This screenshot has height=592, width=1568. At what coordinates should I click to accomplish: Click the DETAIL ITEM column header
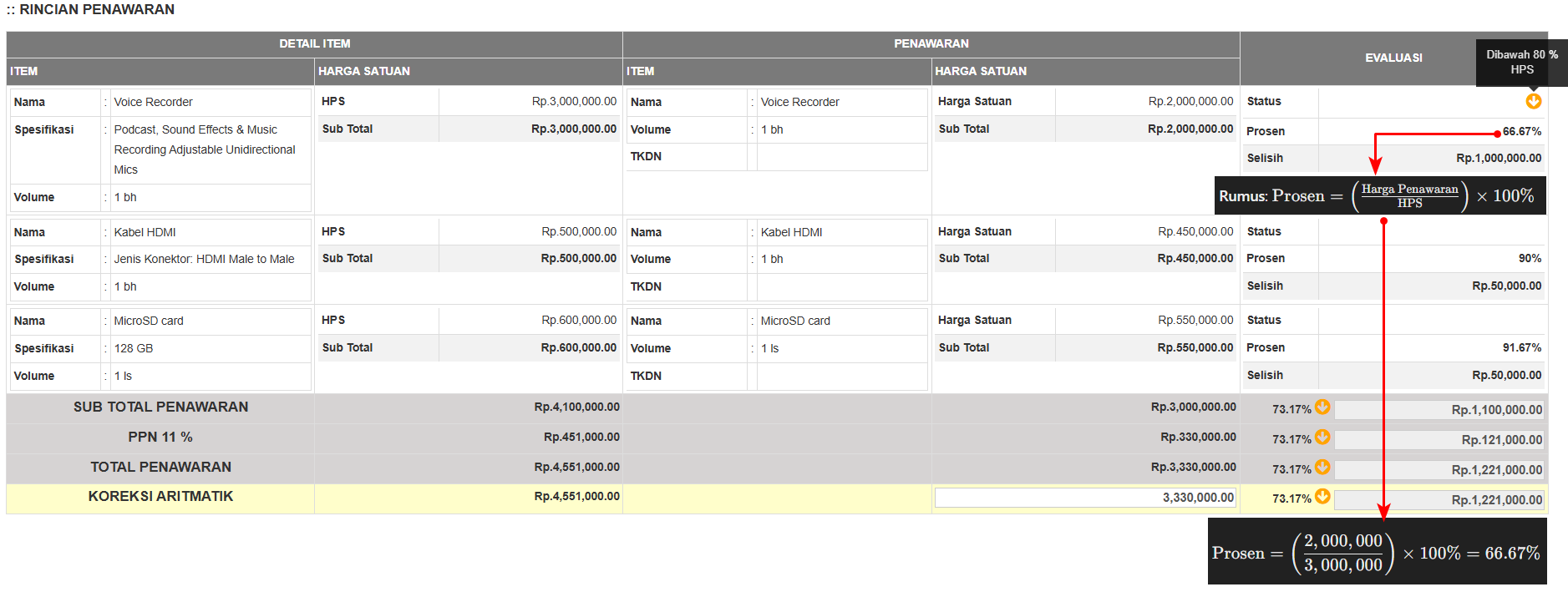(314, 44)
